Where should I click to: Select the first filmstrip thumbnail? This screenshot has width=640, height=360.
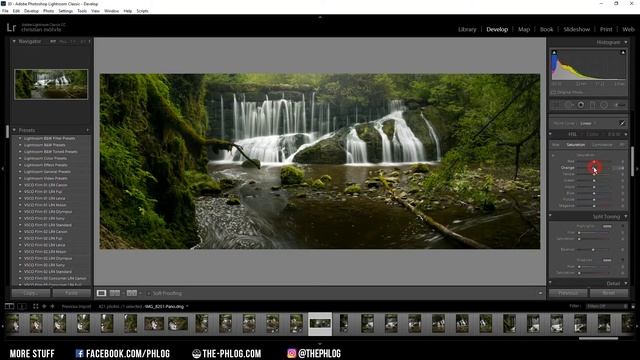click(12, 324)
